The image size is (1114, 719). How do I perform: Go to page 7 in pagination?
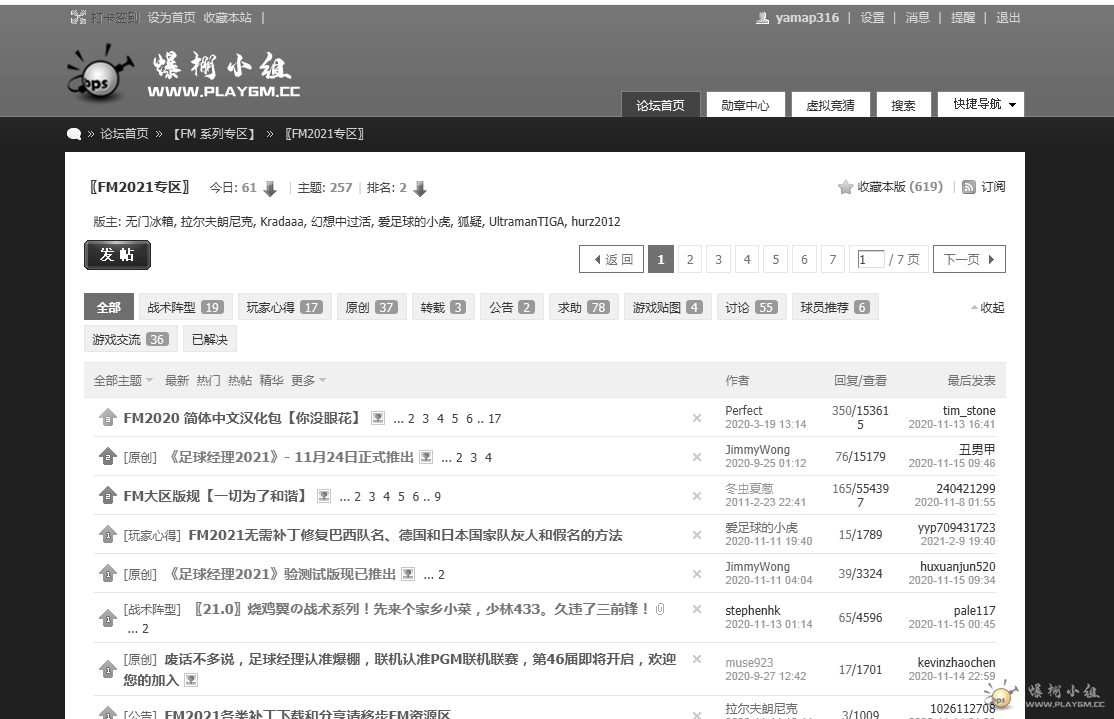tap(833, 259)
